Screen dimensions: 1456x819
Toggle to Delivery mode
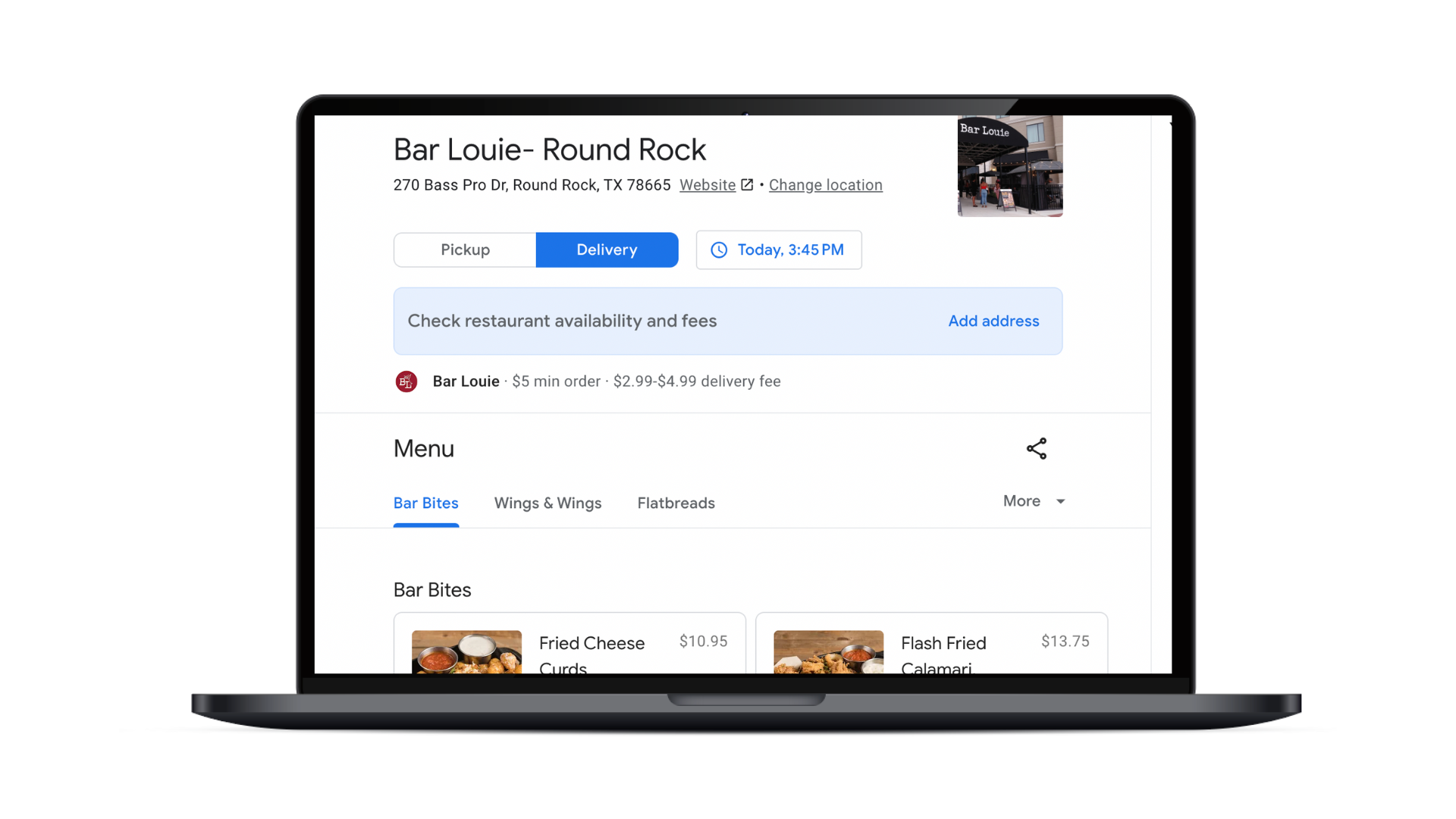[x=606, y=249]
